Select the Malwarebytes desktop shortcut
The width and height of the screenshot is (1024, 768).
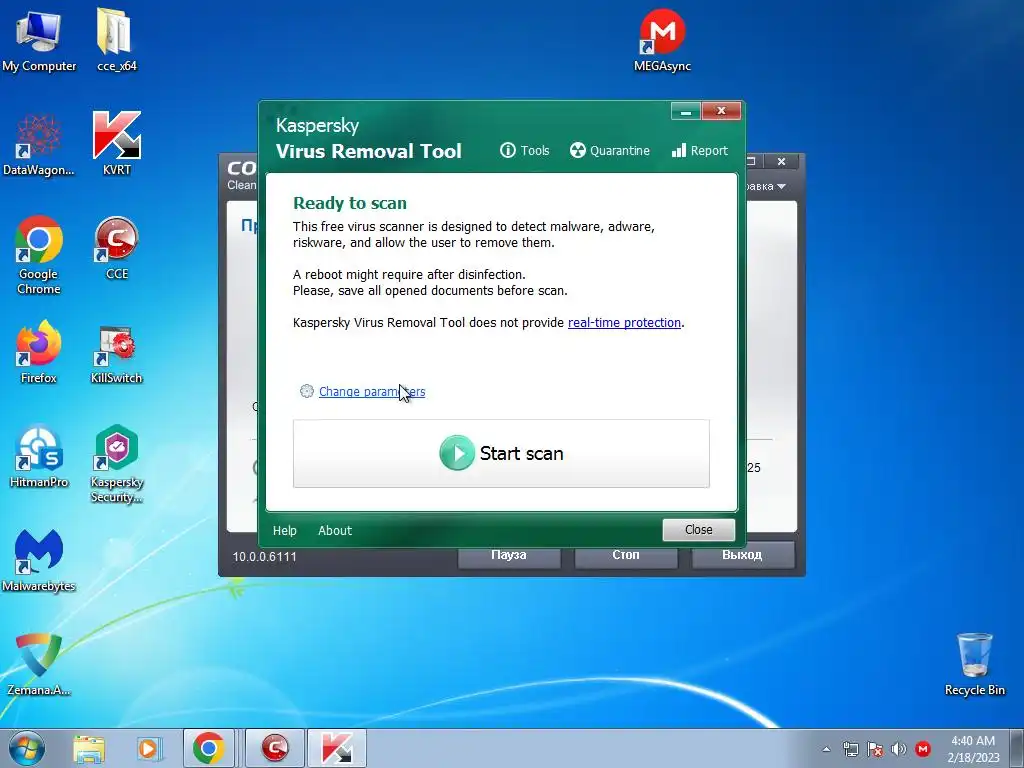(x=39, y=561)
